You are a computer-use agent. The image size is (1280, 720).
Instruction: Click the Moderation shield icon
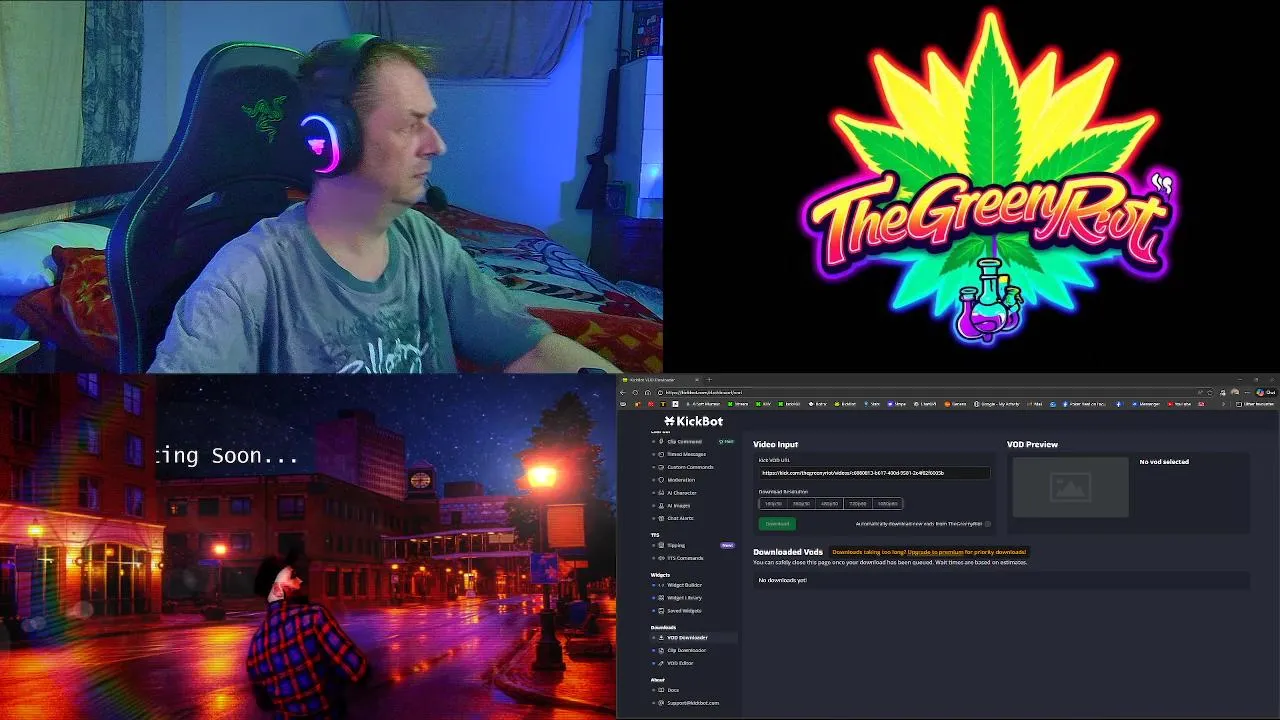click(x=661, y=480)
